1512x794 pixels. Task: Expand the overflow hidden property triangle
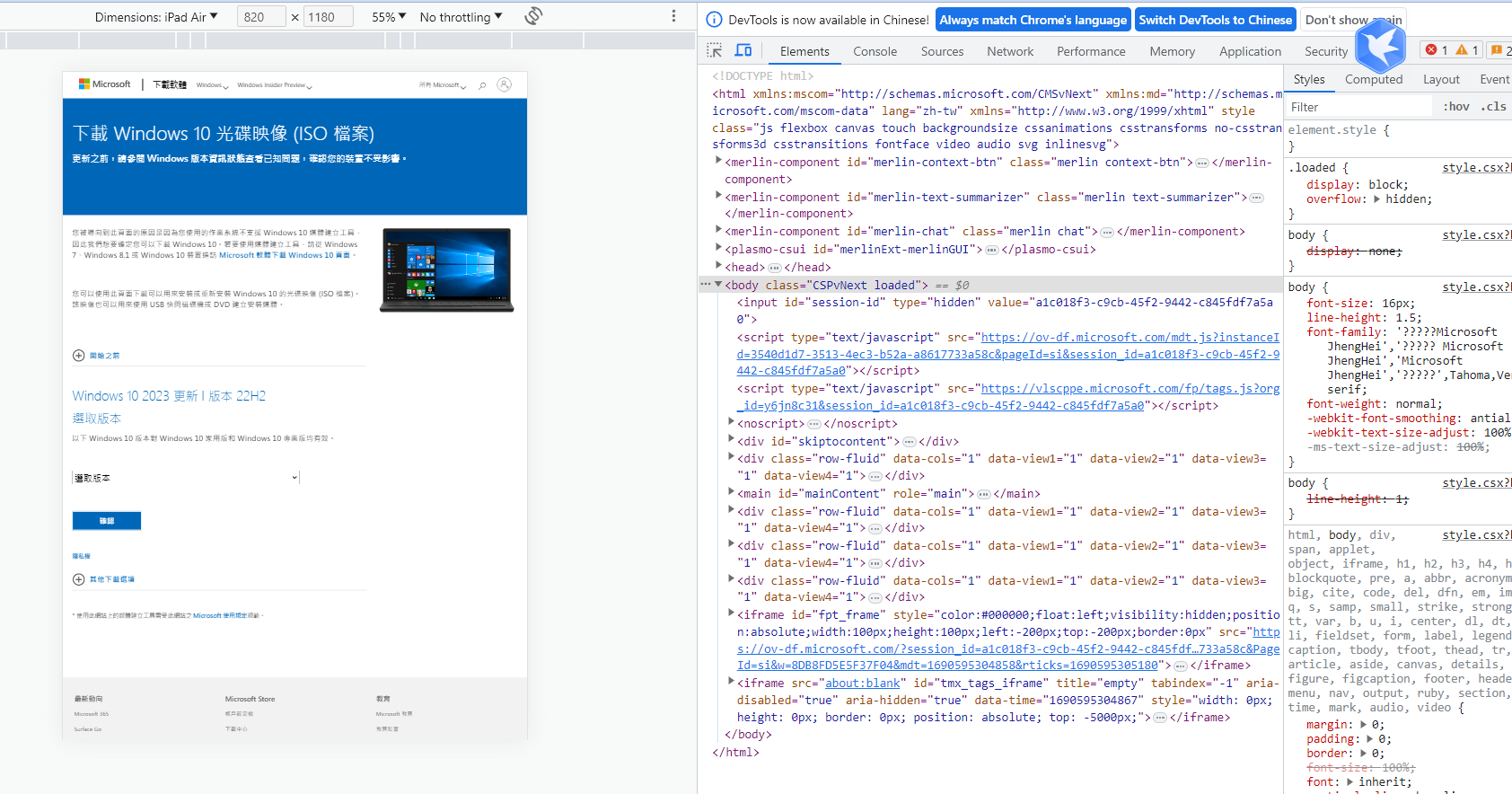(1377, 198)
